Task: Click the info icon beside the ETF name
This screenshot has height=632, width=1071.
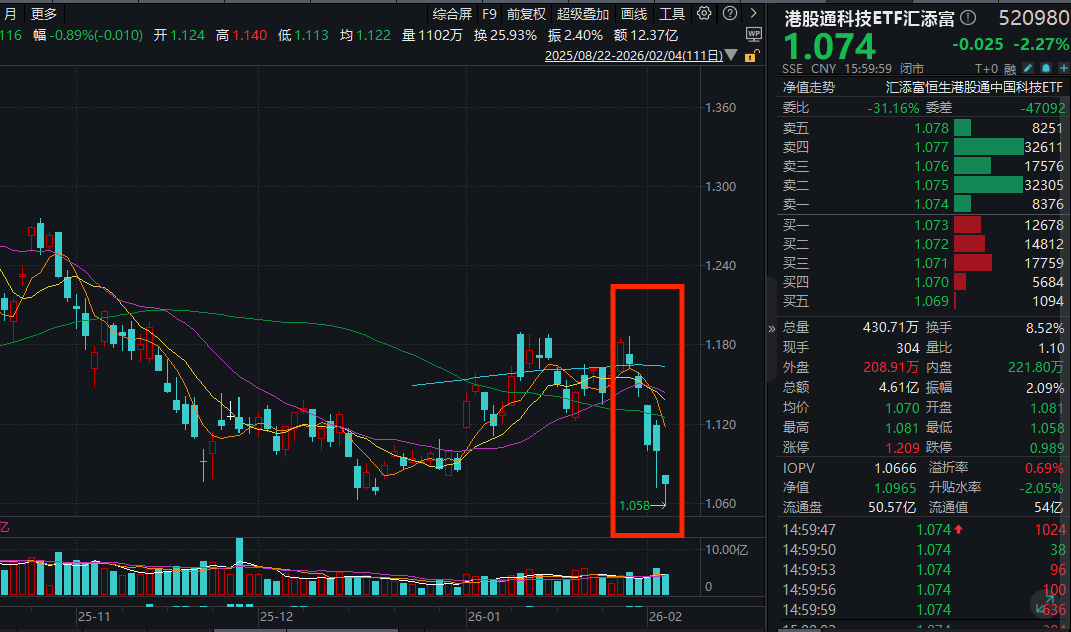Action: pos(967,19)
